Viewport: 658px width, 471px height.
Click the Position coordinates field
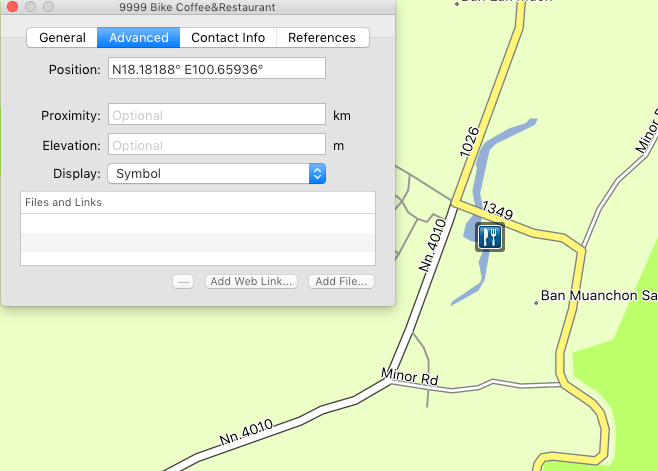[217, 68]
